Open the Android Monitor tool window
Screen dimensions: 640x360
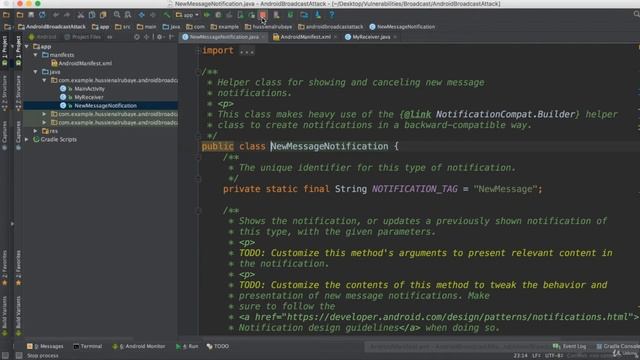point(138,346)
